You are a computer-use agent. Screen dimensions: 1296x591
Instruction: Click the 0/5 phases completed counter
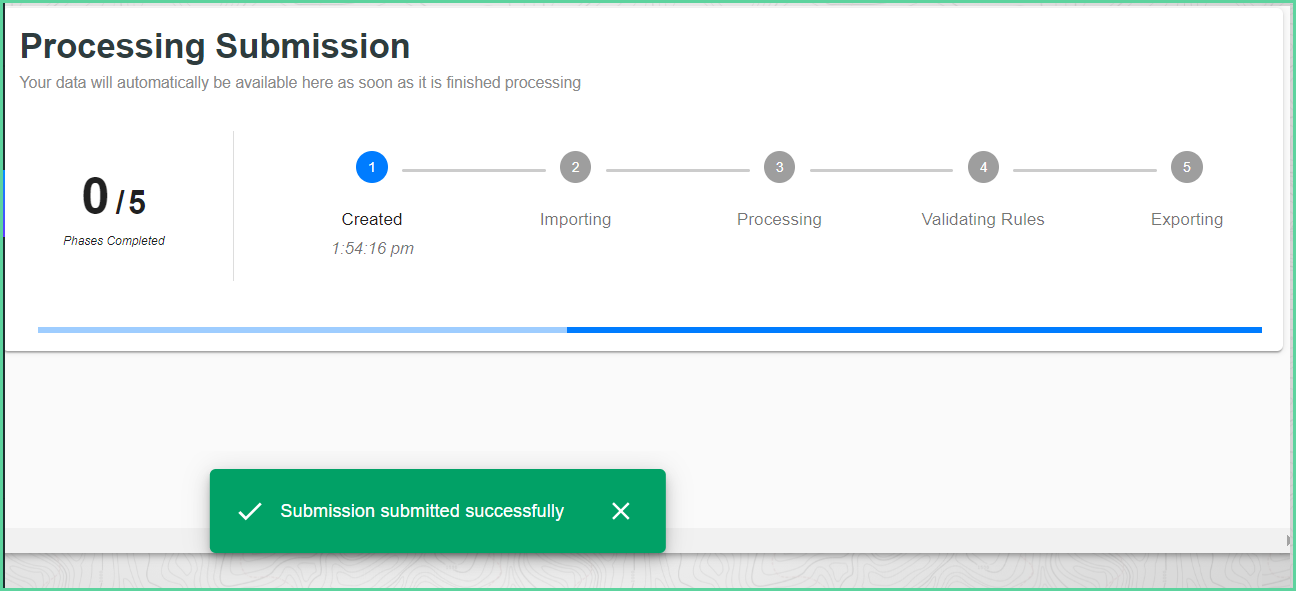tap(114, 197)
